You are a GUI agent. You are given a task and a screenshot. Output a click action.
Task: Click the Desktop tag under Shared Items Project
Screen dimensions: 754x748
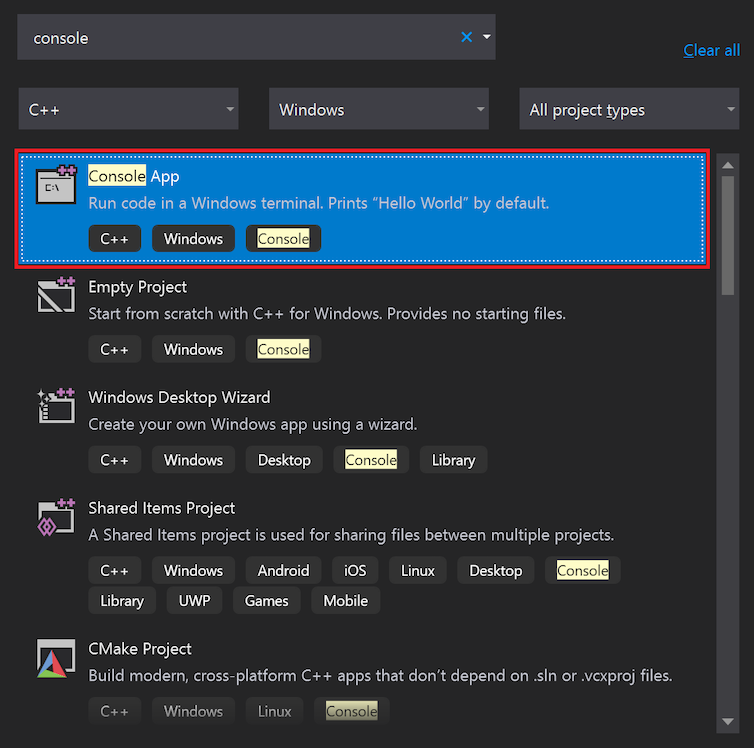[496, 570]
